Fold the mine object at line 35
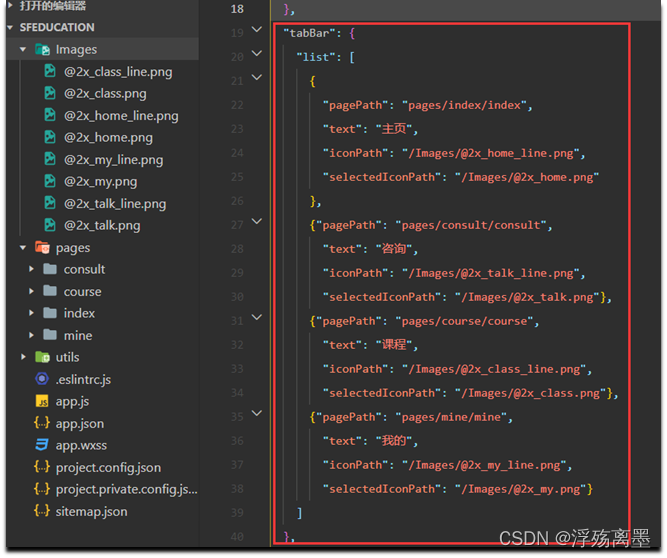 pyautogui.click(x=257, y=413)
